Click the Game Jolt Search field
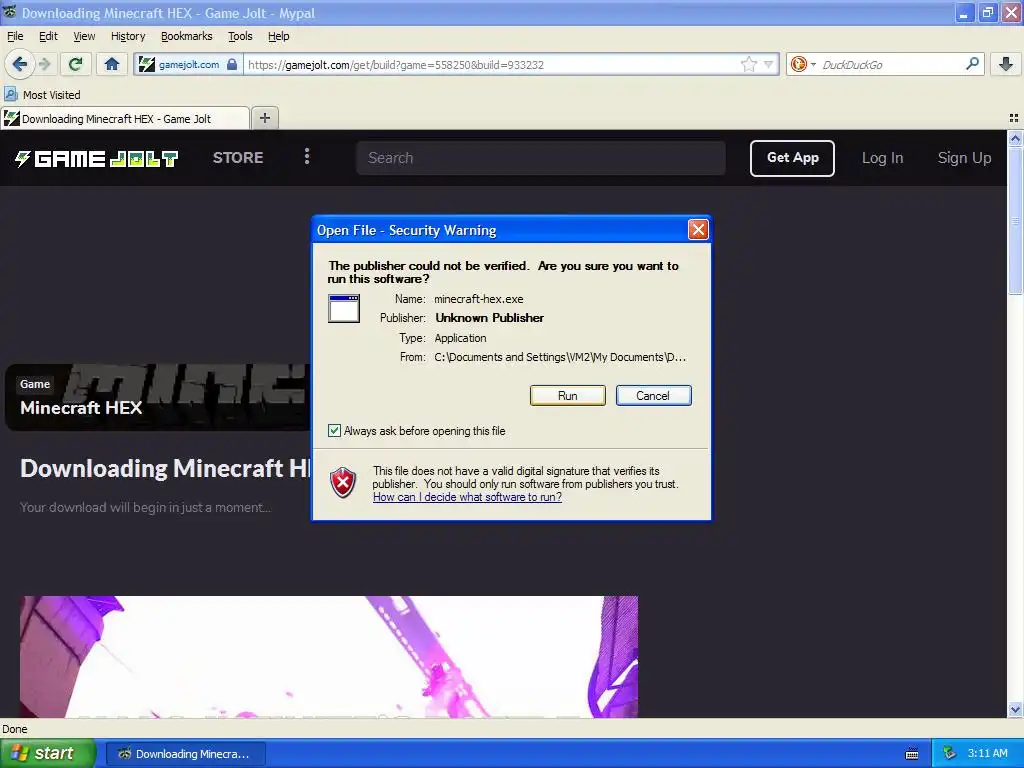The image size is (1024, 768). pos(541,158)
